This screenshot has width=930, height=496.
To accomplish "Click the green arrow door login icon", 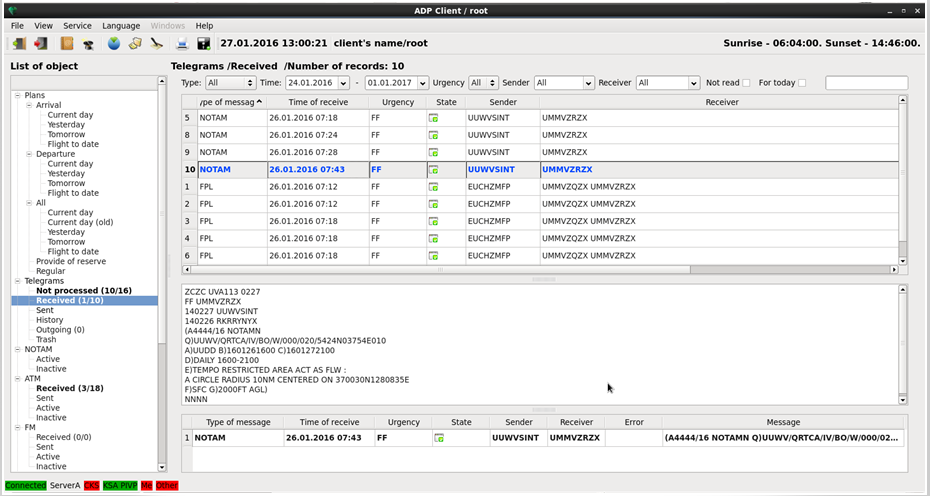I will tap(18, 44).
